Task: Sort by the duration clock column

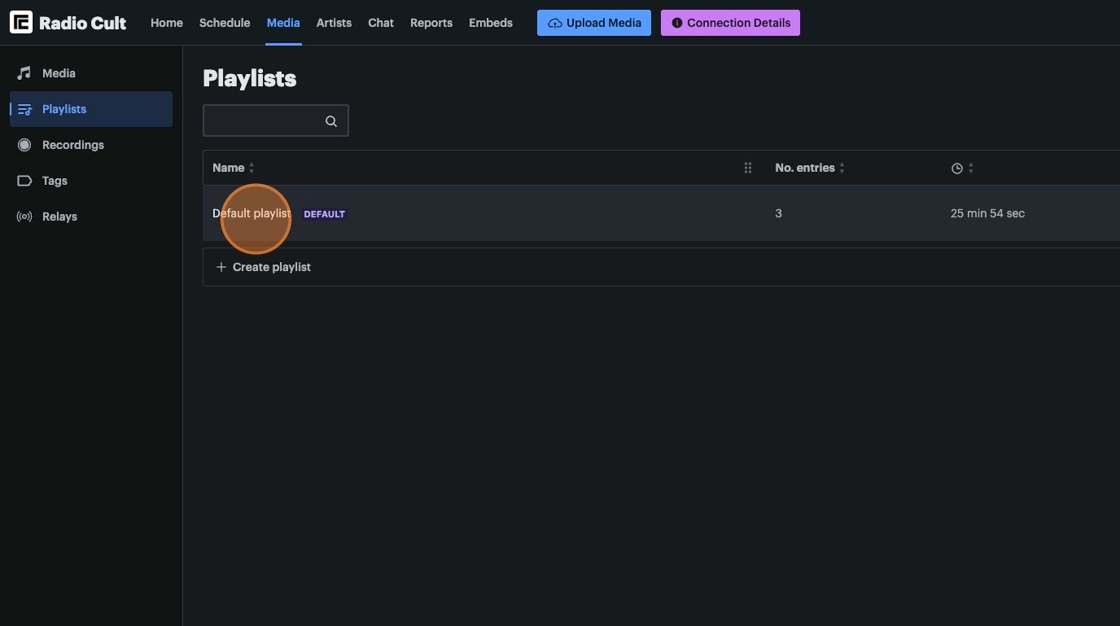Action: (x=962, y=168)
